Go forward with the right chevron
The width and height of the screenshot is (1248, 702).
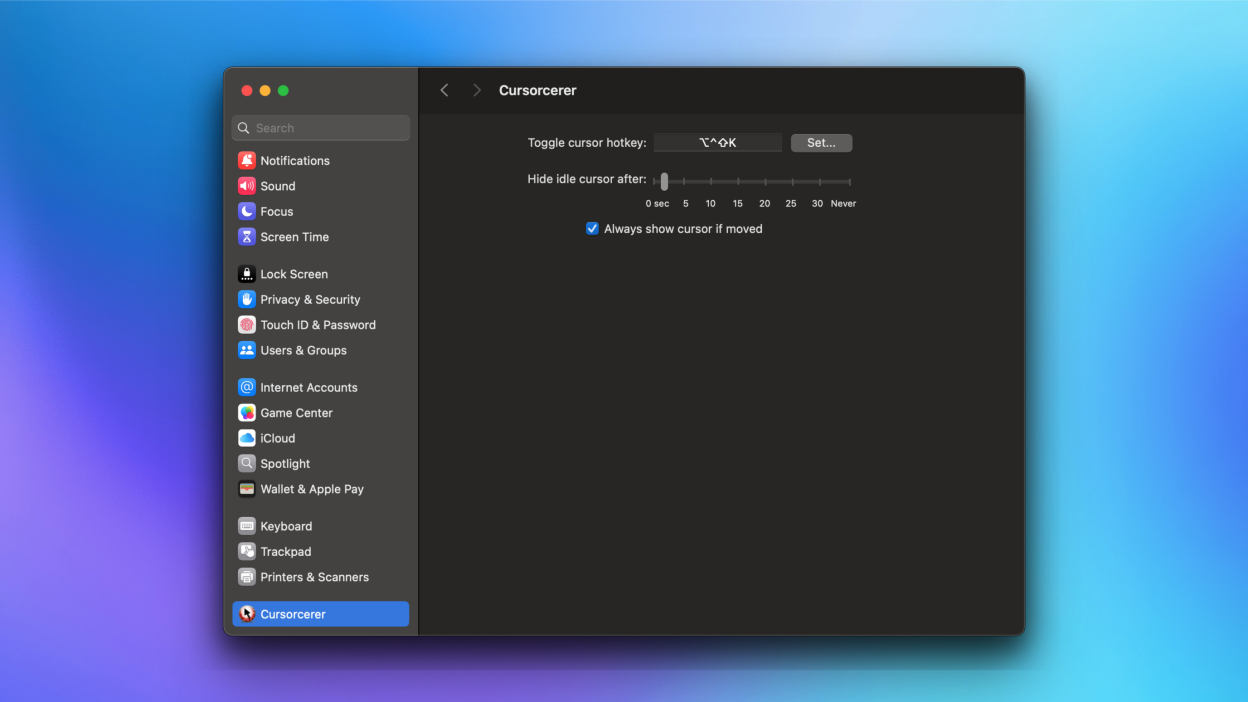pyautogui.click(x=477, y=90)
